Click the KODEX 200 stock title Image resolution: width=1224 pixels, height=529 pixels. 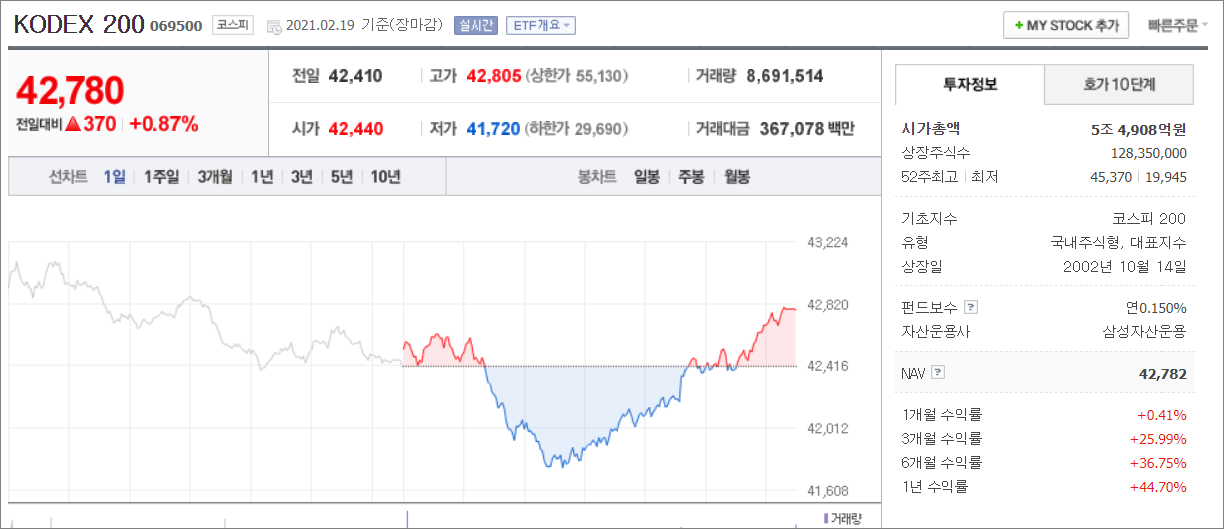[x=78, y=24]
